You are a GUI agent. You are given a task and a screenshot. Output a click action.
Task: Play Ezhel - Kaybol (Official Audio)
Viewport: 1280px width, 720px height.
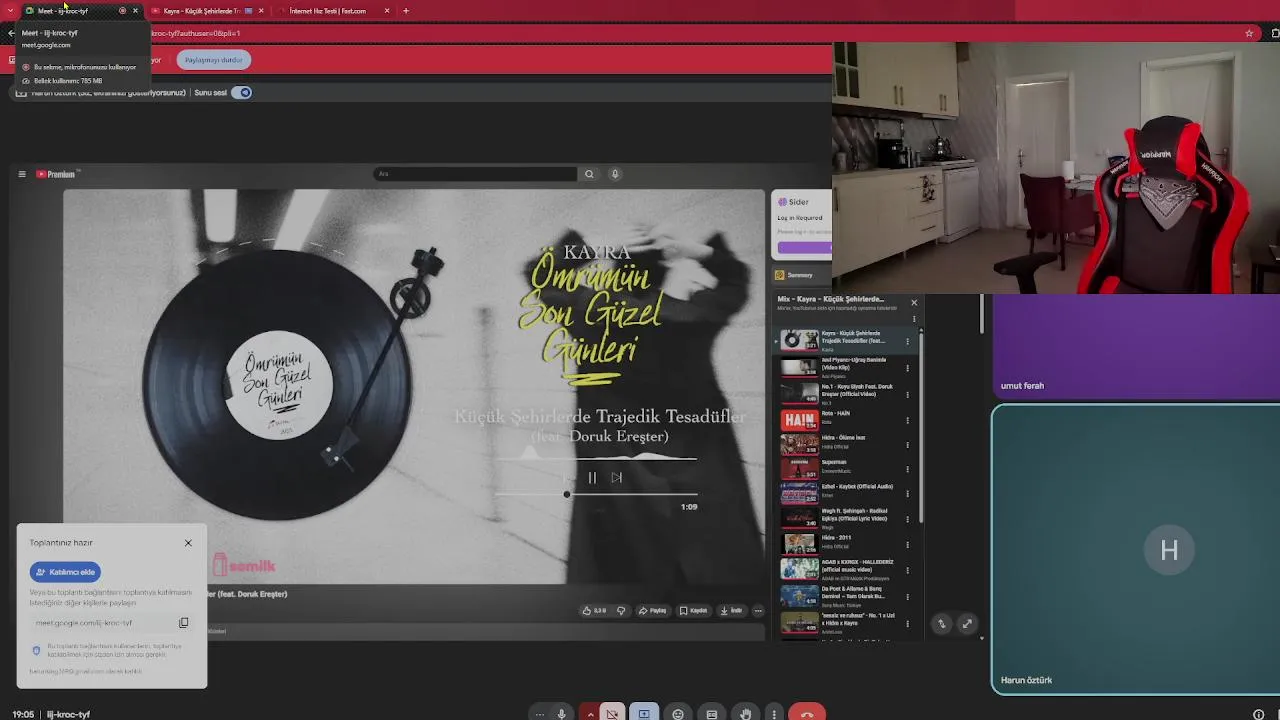(x=845, y=492)
